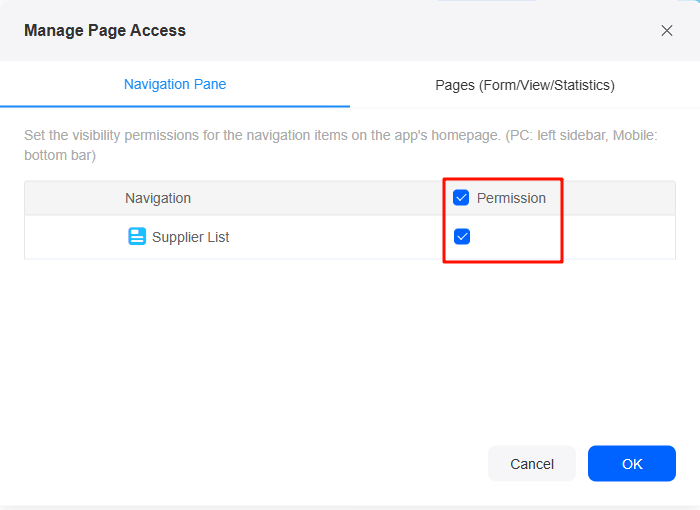Image resolution: width=700 pixels, height=510 pixels.
Task: Switch to the Navigation Pane tab
Action: [x=175, y=84]
